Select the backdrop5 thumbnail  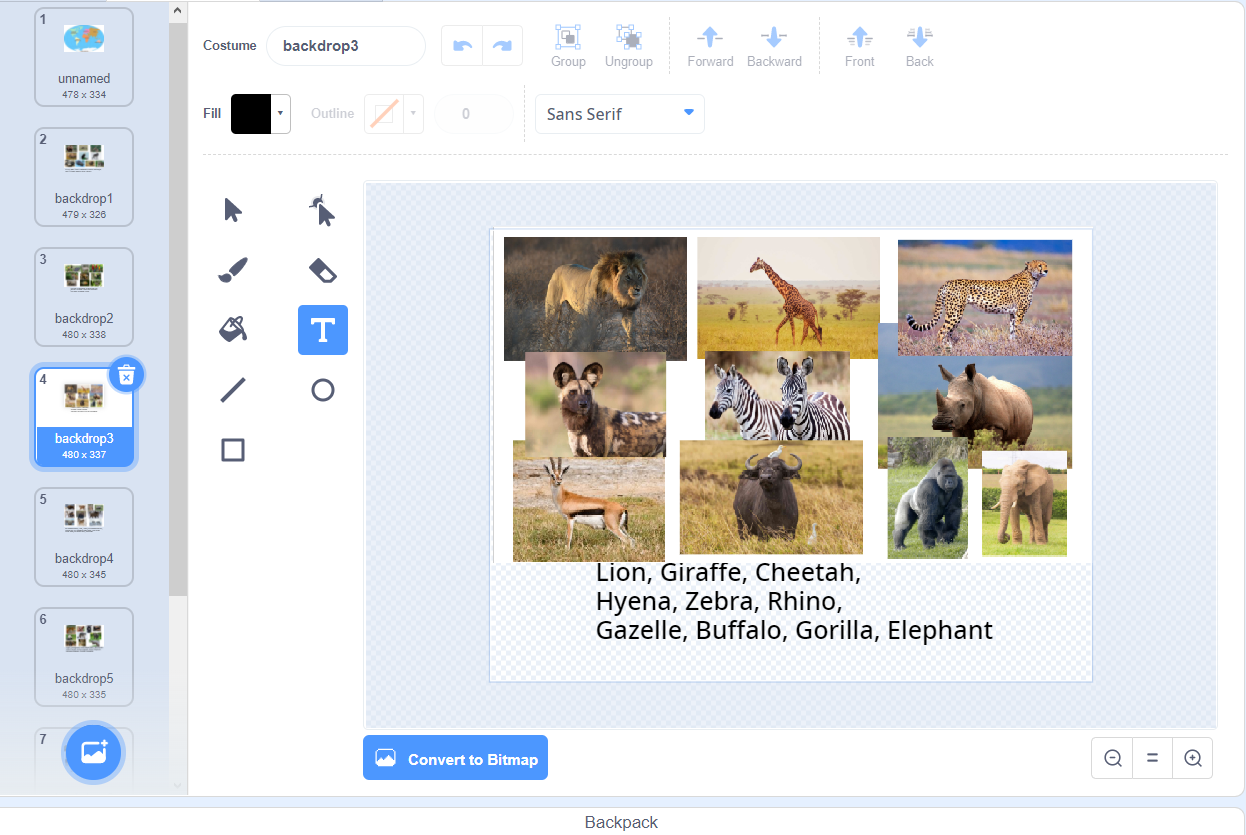point(84,657)
